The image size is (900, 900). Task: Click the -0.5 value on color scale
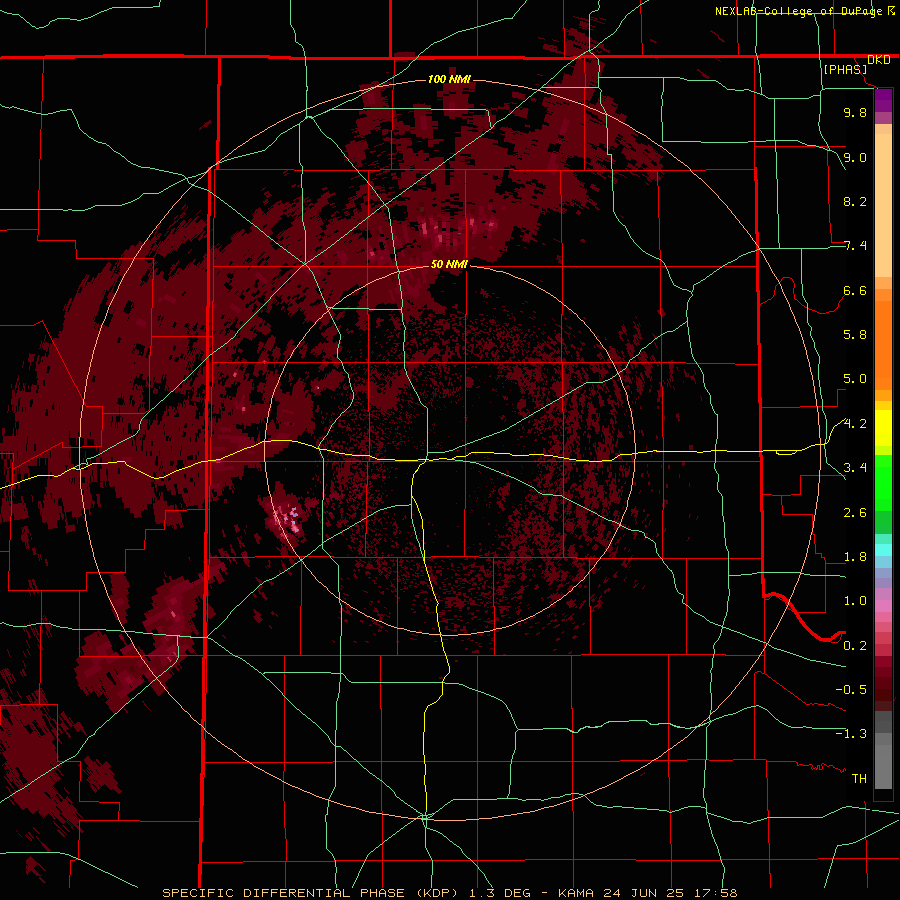coord(851,689)
